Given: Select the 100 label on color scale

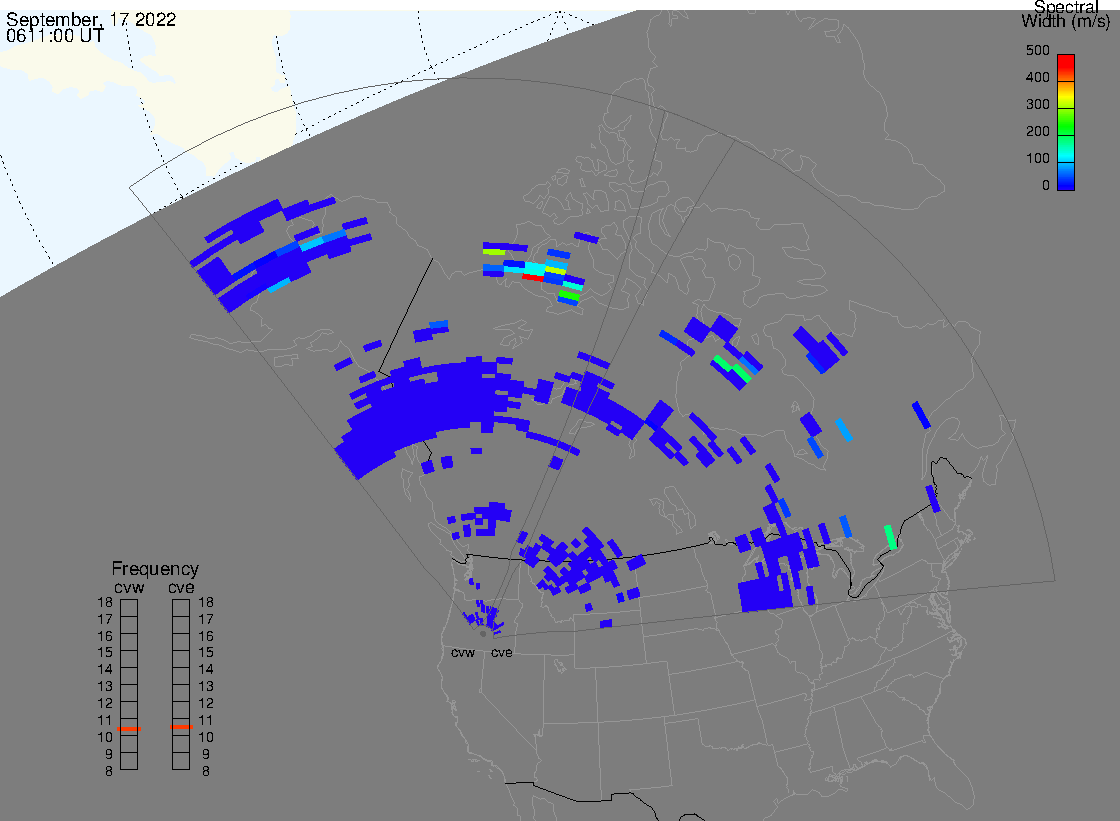Looking at the screenshot, I should coord(1037,159).
